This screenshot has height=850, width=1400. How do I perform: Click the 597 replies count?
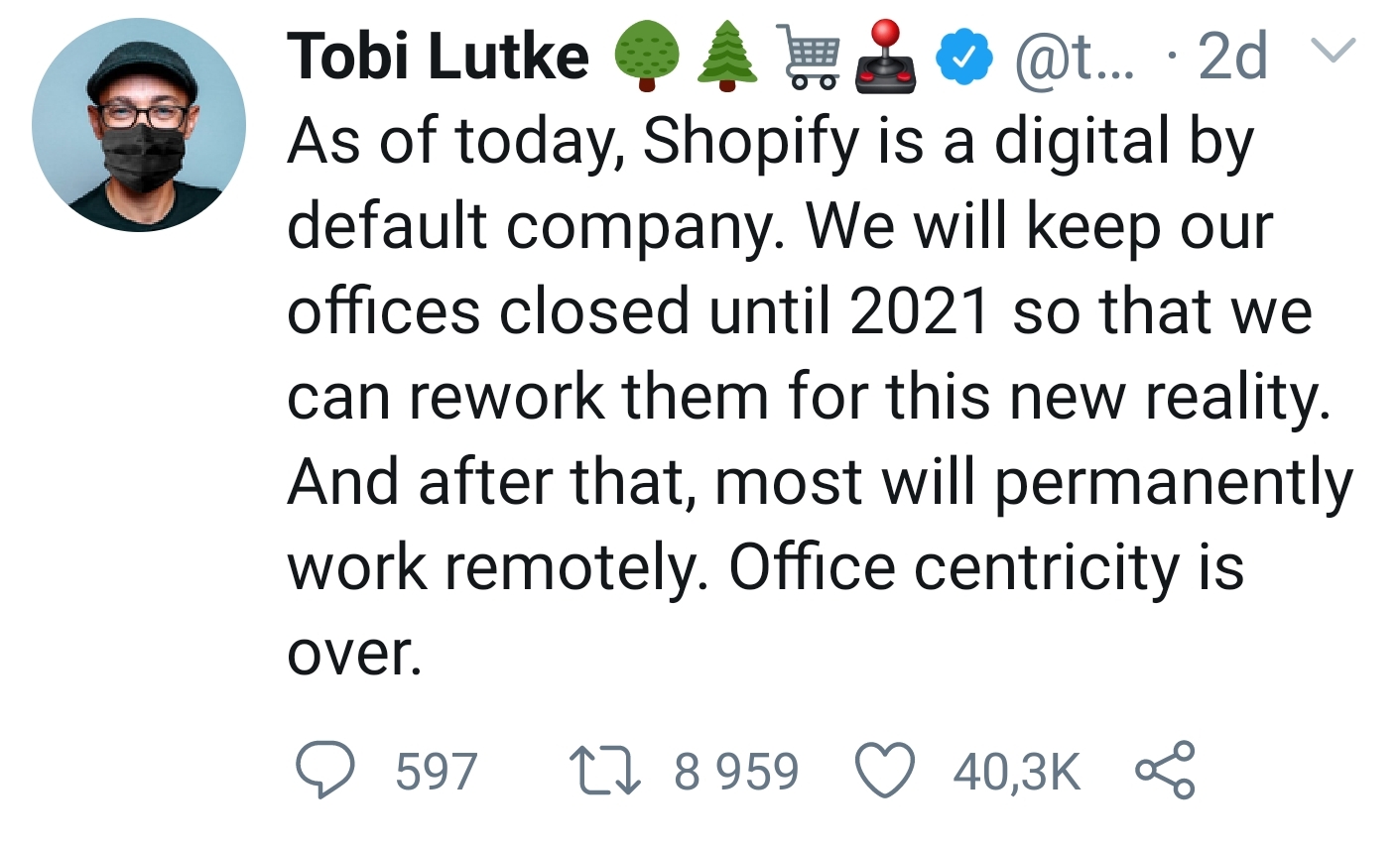tap(437, 772)
